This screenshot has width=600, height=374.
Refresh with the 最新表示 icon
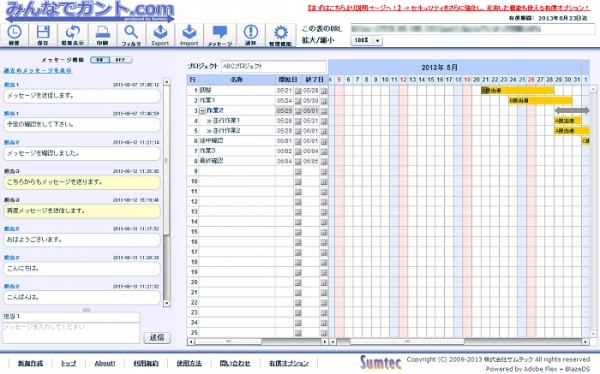click(72, 35)
